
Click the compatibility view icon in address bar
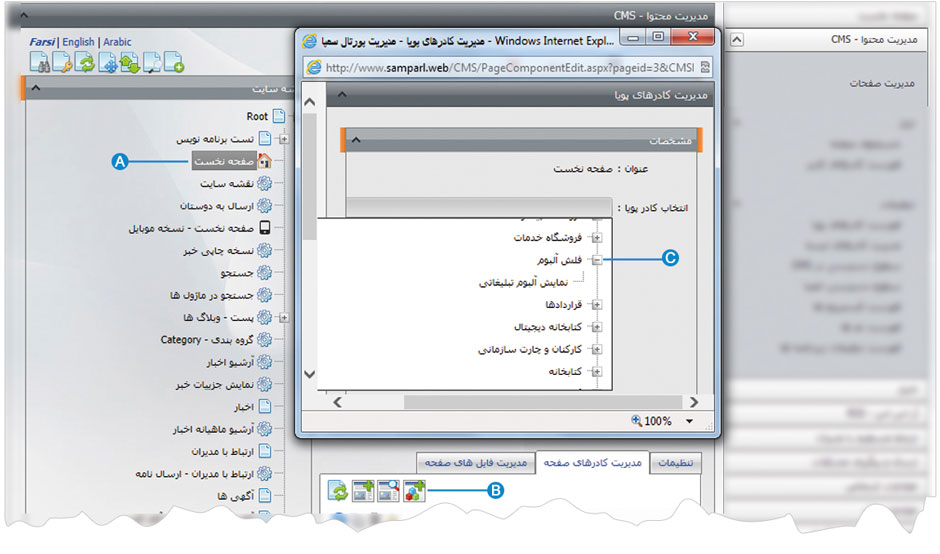705,67
